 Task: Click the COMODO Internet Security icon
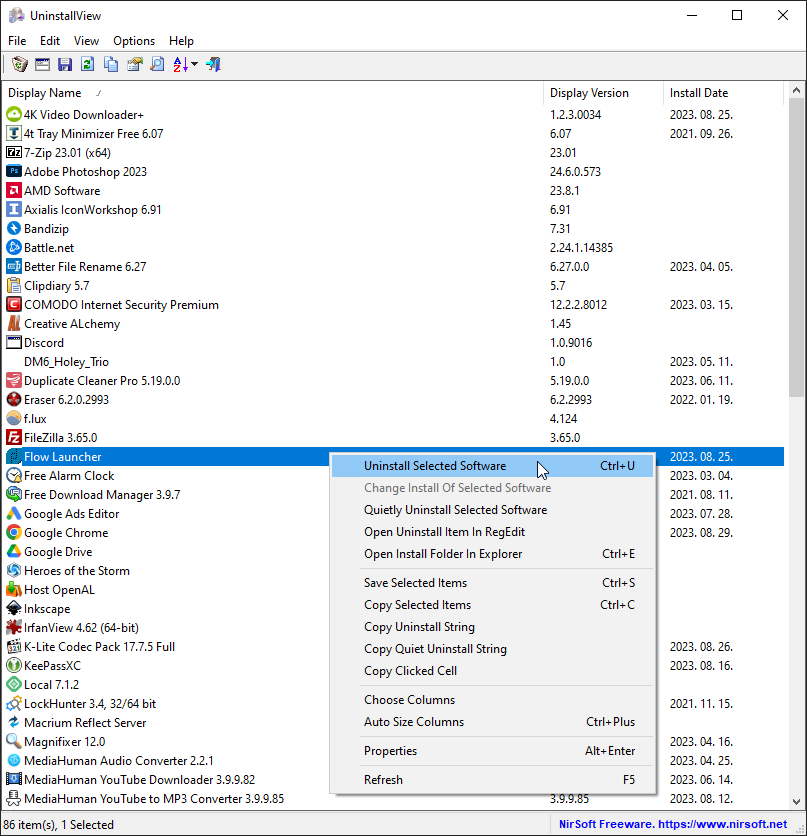pos(14,304)
